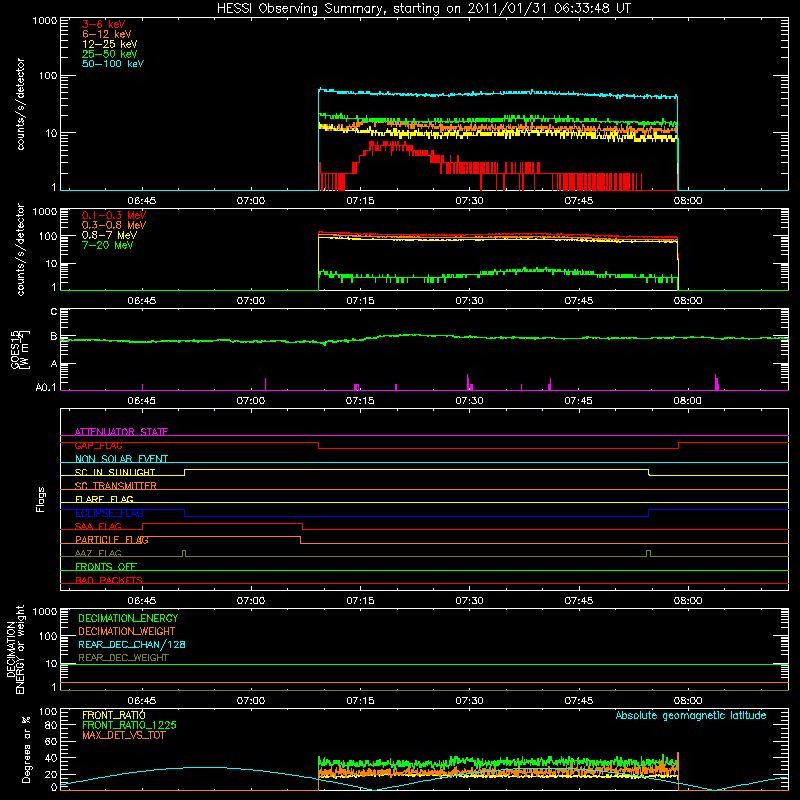The width and height of the screenshot is (800, 800).
Task: Click the Absolute geomagnetic latitude label
Action: point(691,715)
